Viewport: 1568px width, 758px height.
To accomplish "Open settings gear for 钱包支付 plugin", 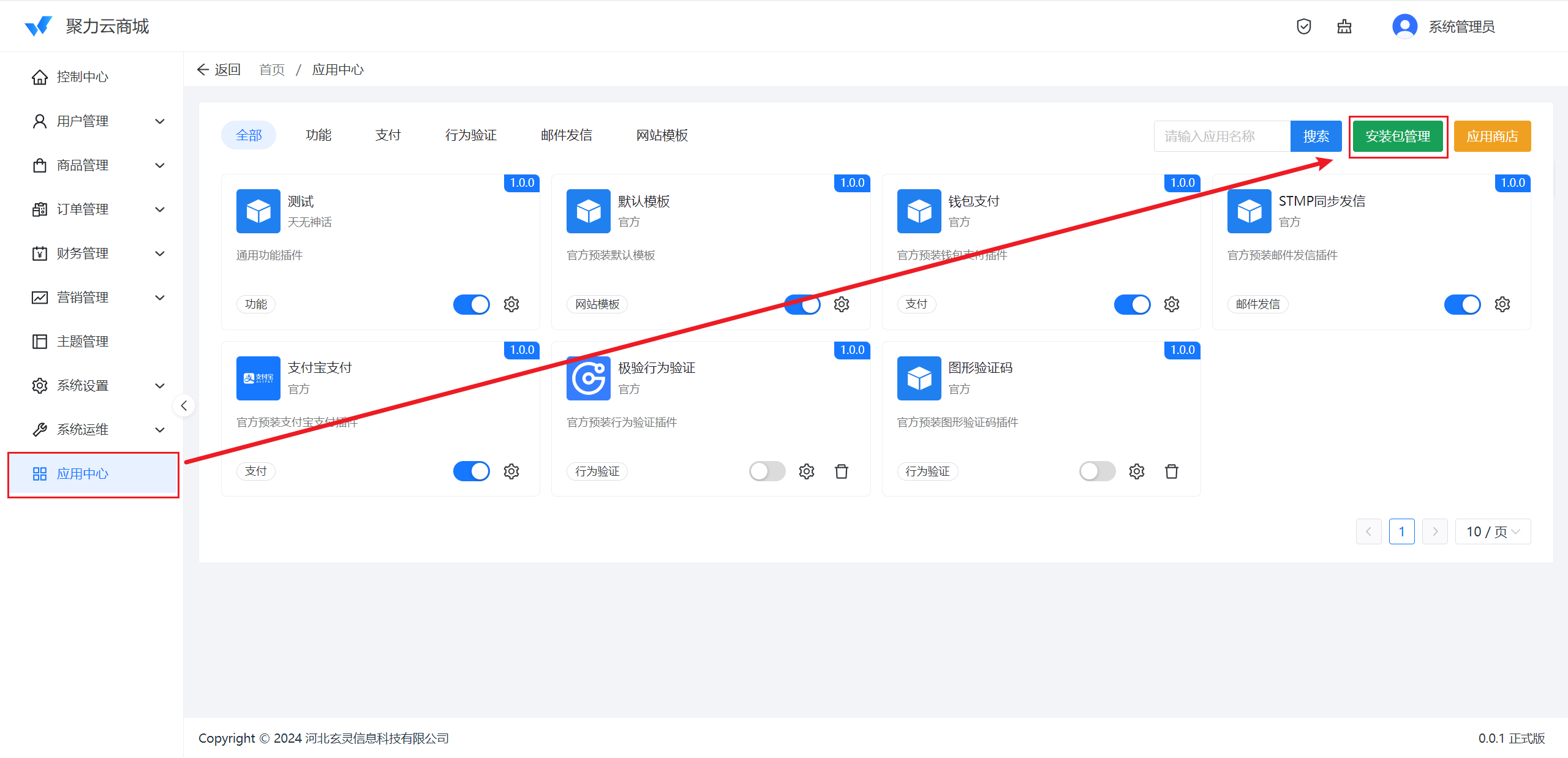I will (1172, 304).
